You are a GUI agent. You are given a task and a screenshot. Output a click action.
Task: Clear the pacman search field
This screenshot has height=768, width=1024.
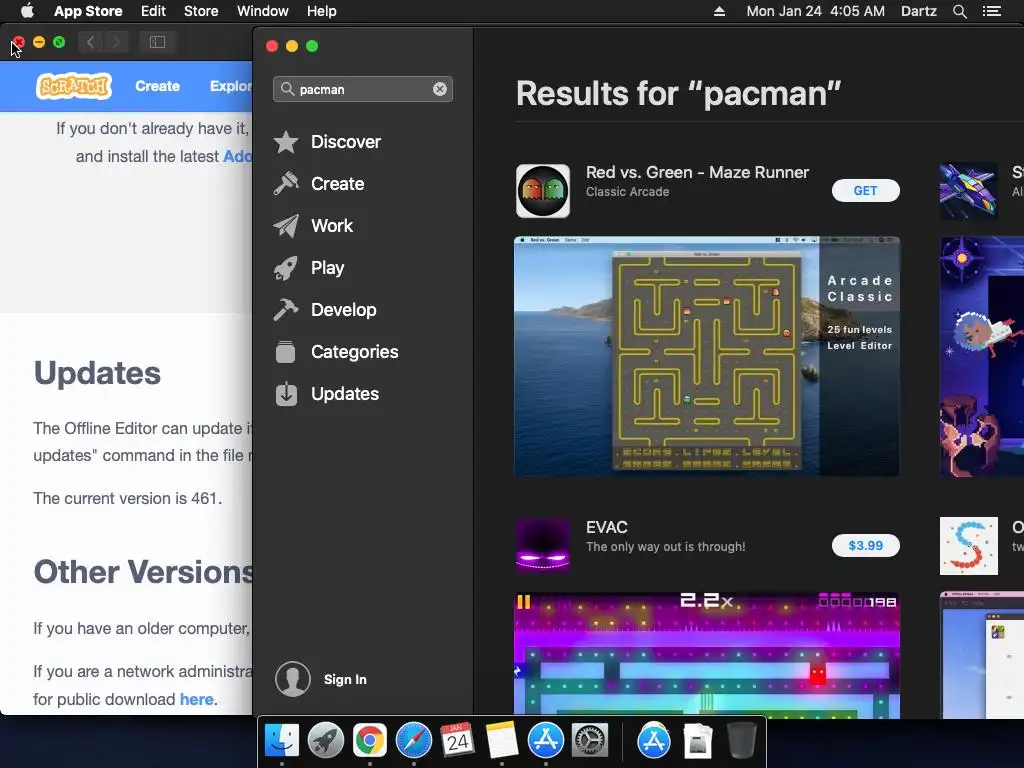click(x=440, y=89)
